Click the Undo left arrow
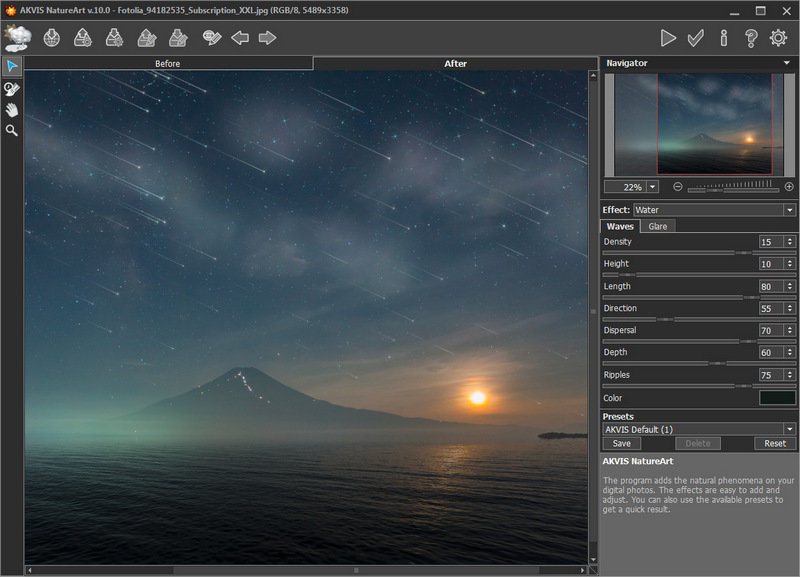Viewport: 800px width, 577px height. (240, 38)
